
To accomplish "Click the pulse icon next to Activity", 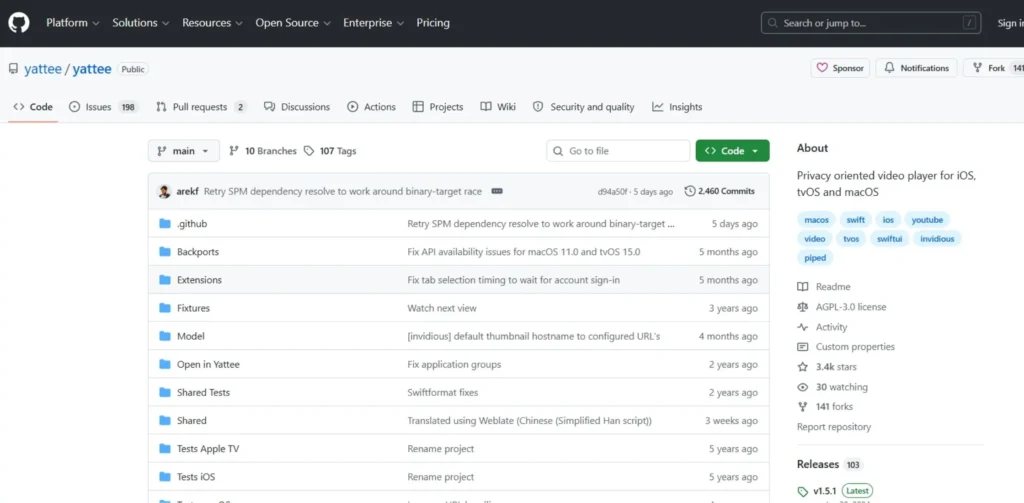I will click(803, 327).
